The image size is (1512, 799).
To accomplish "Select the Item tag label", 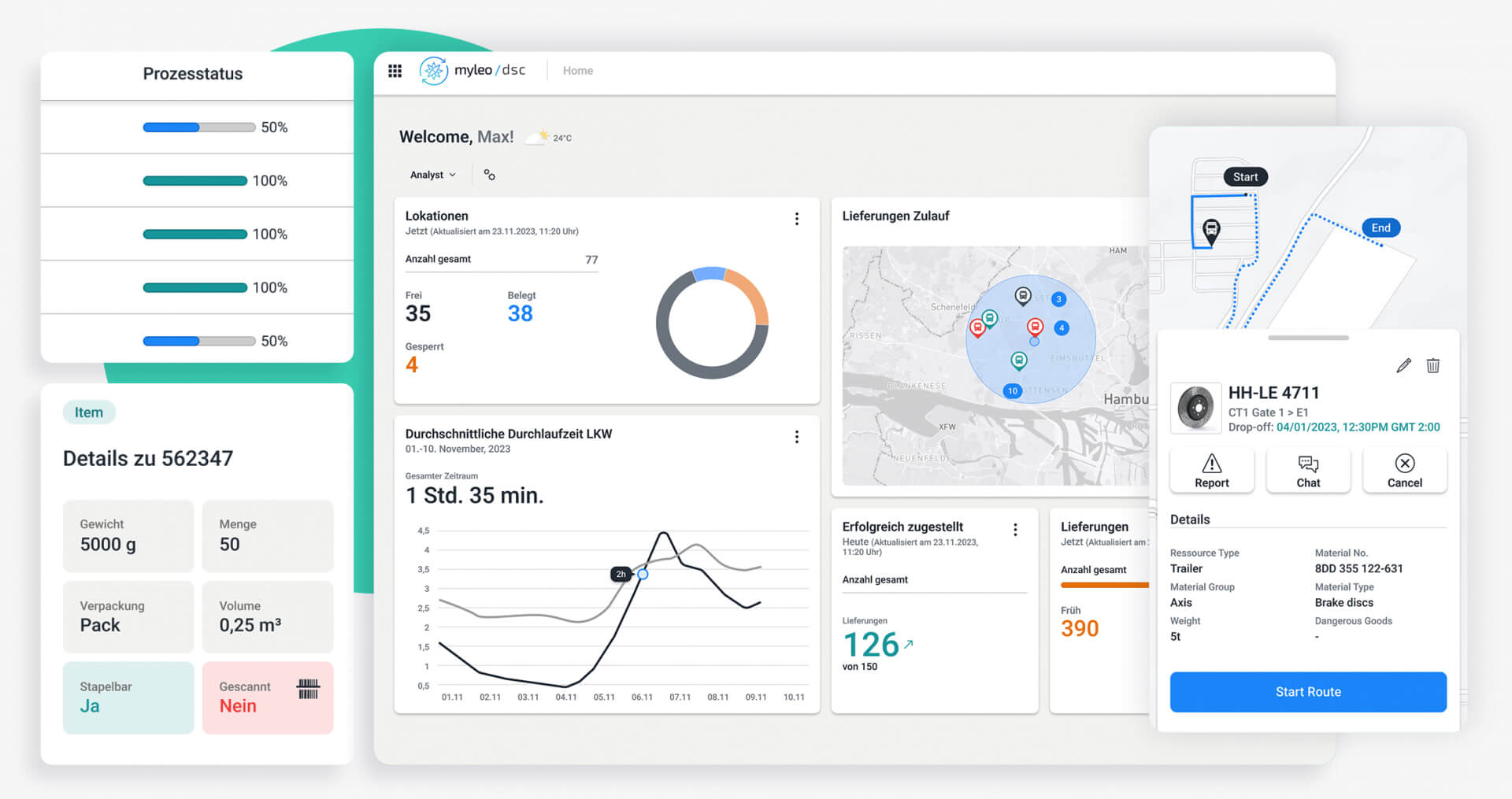I will point(89,412).
